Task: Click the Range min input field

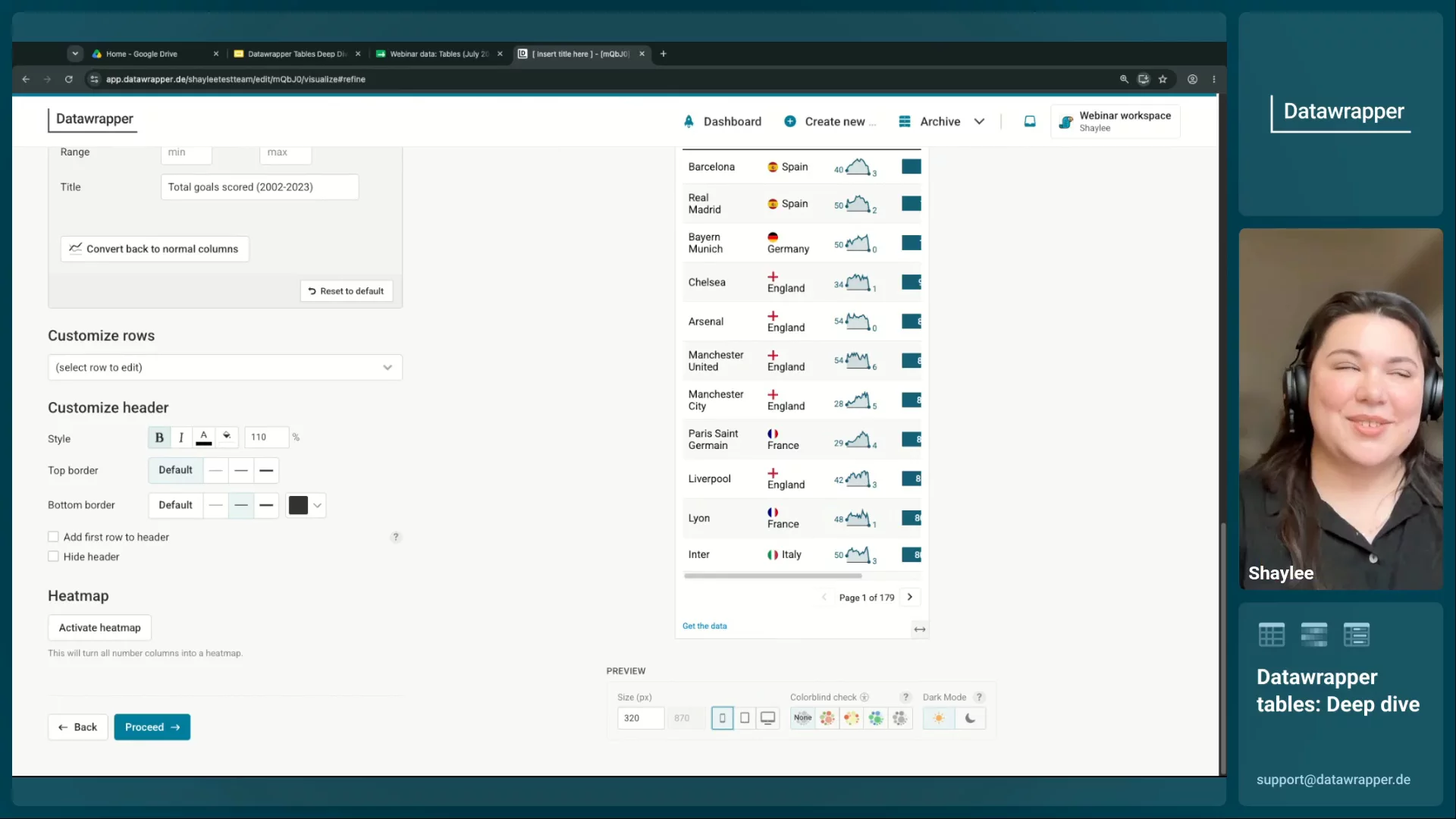Action: pyautogui.click(x=186, y=153)
